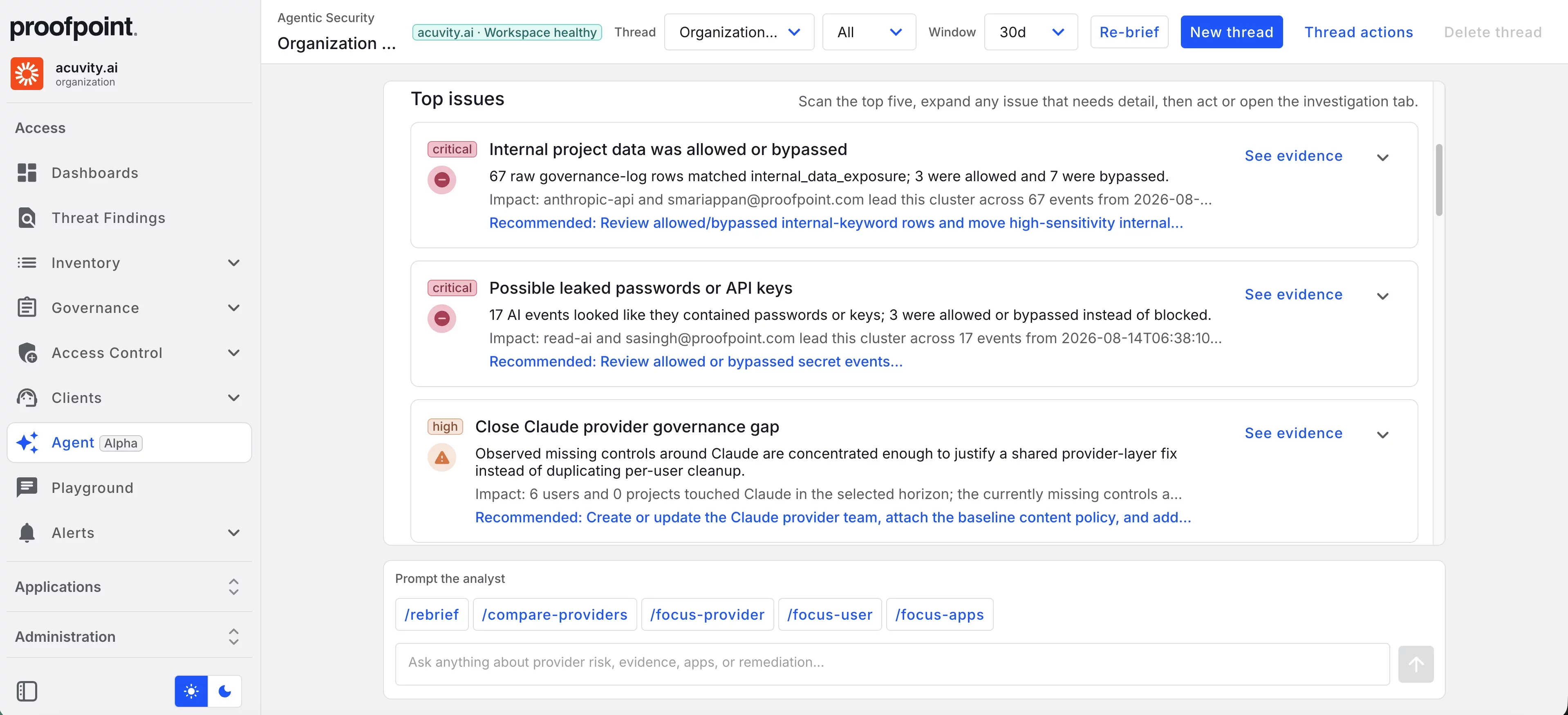
Task: Expand the Access Control sidebar section
Action: [x=234, y=353]
